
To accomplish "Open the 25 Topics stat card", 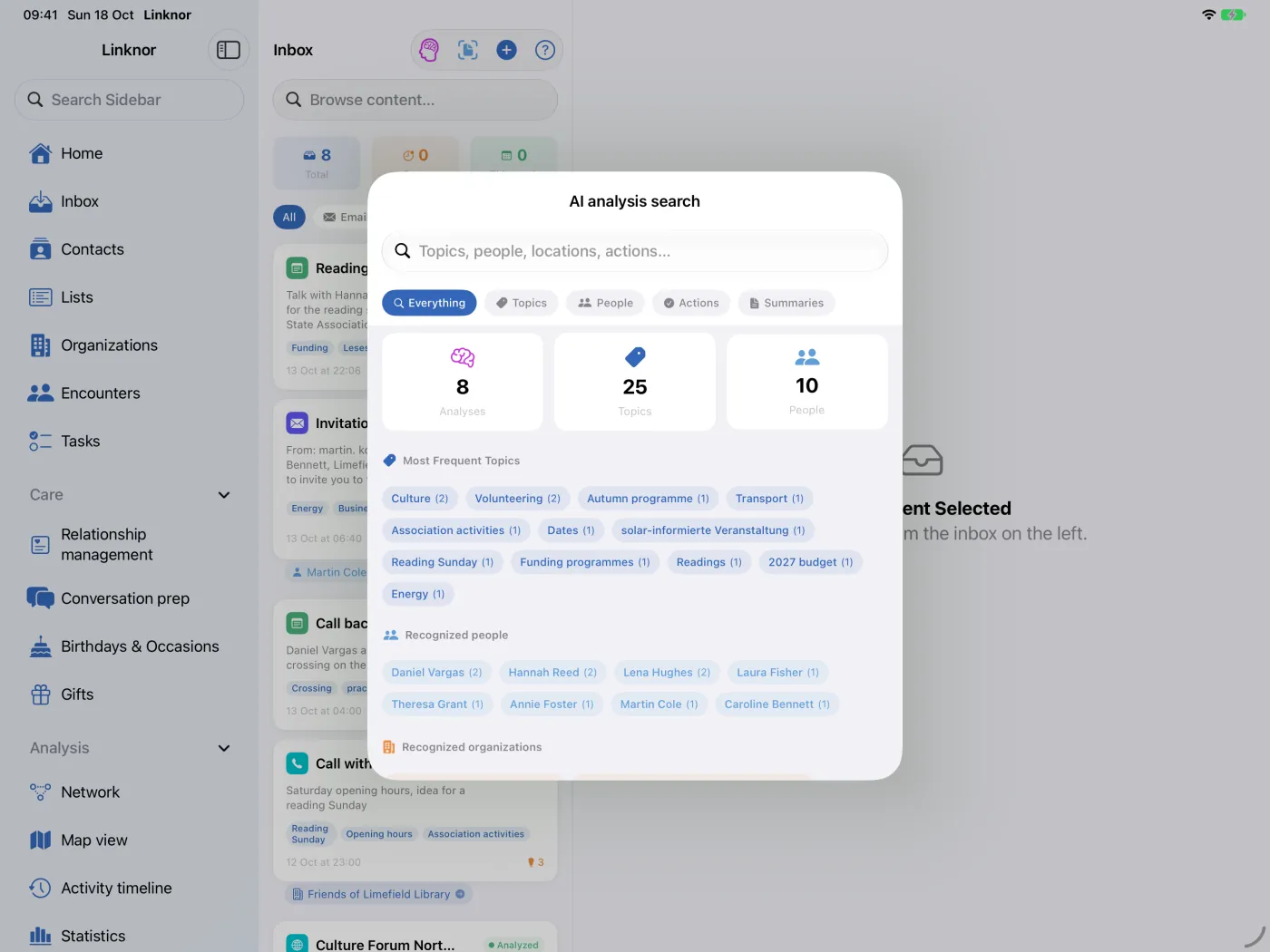I will [x=635, y=382].
